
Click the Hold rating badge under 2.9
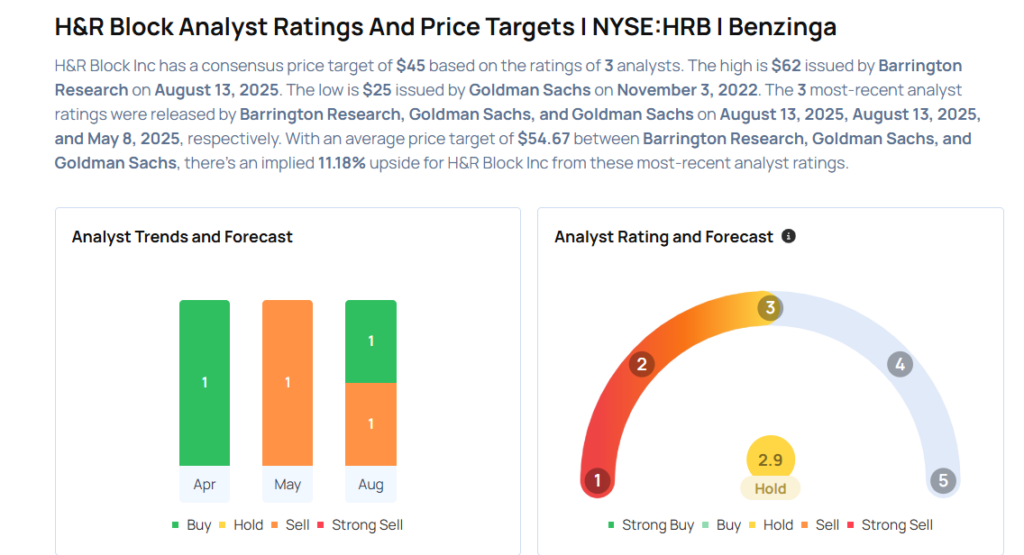[x=770, y=489]
